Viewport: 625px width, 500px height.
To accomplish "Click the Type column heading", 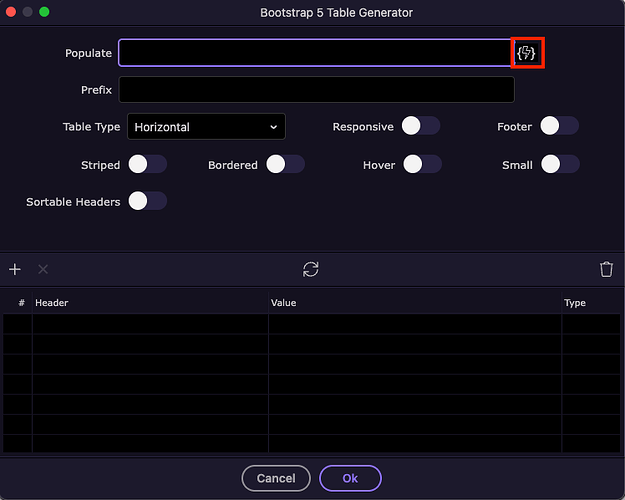I will (575, 303).
